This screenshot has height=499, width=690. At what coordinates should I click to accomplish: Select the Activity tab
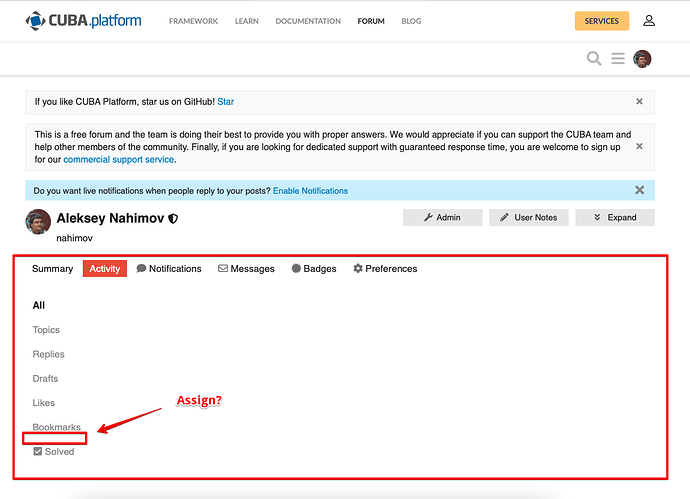click(105, 268)
